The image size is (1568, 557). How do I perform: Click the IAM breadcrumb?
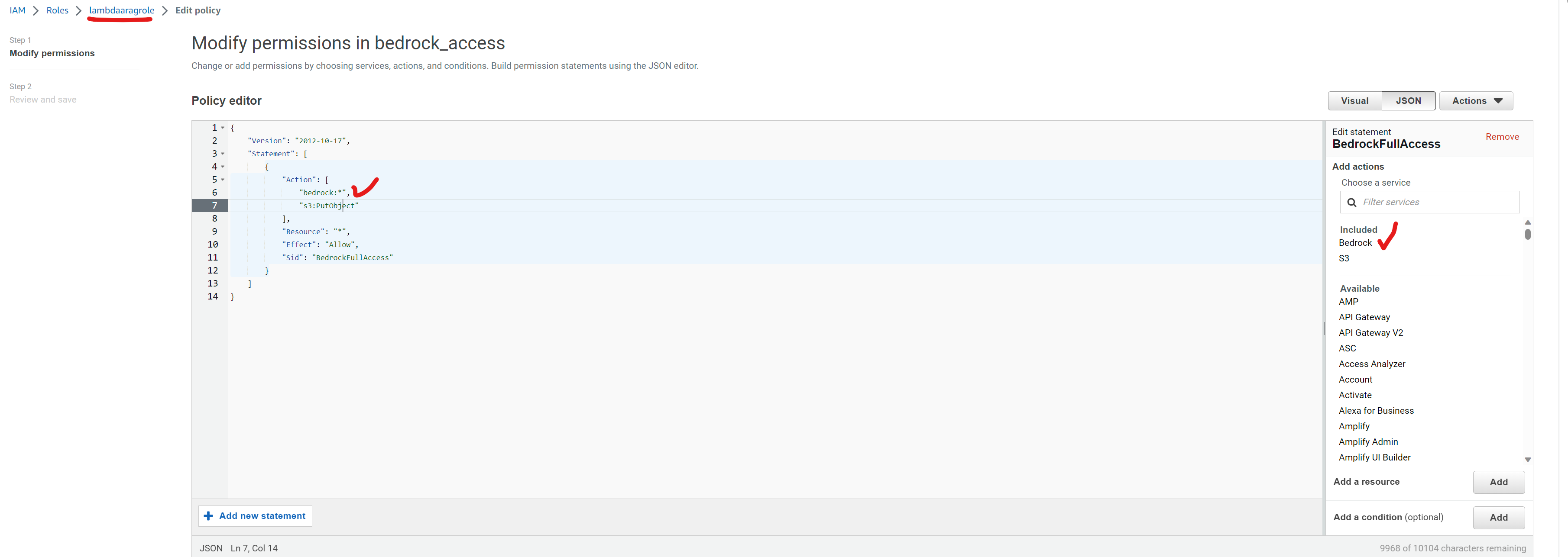[17, 10]
